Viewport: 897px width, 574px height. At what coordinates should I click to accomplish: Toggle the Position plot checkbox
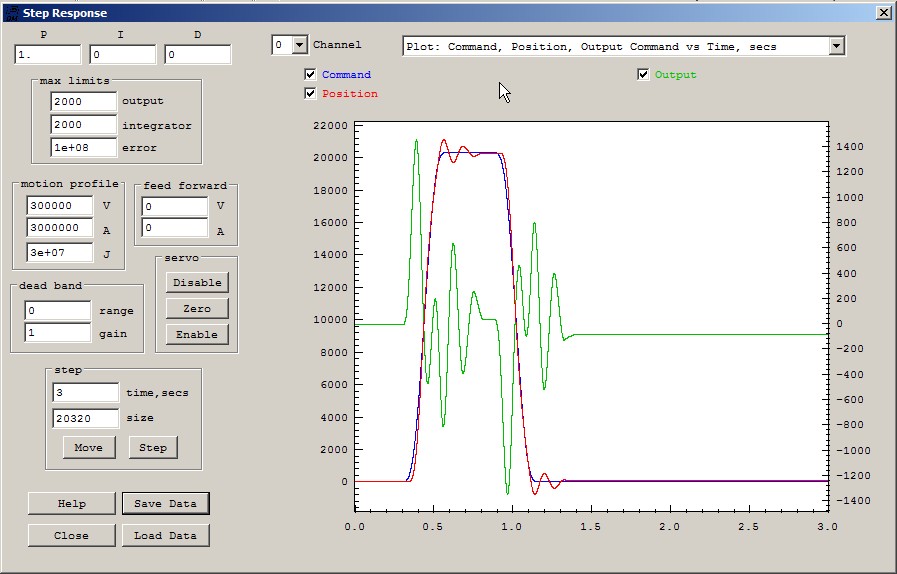click(x=311, y=94)
